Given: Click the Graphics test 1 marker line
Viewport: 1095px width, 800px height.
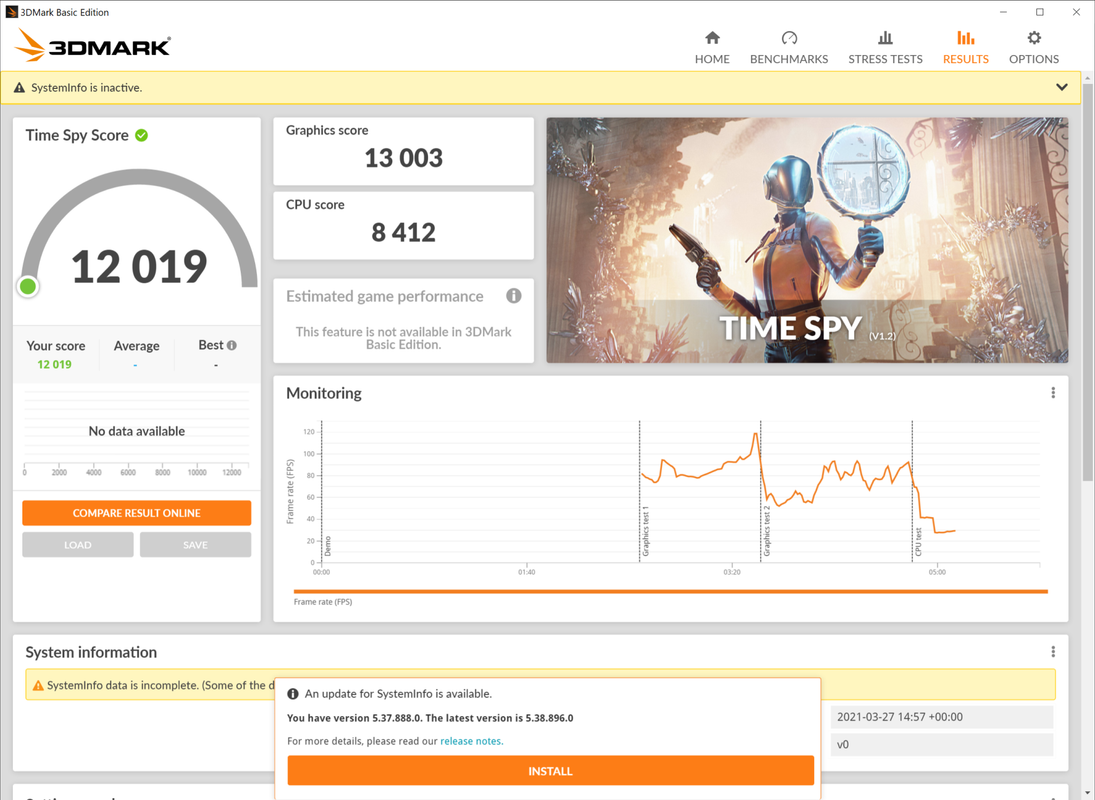Looking at the screenshot, I should click(640, 491).
